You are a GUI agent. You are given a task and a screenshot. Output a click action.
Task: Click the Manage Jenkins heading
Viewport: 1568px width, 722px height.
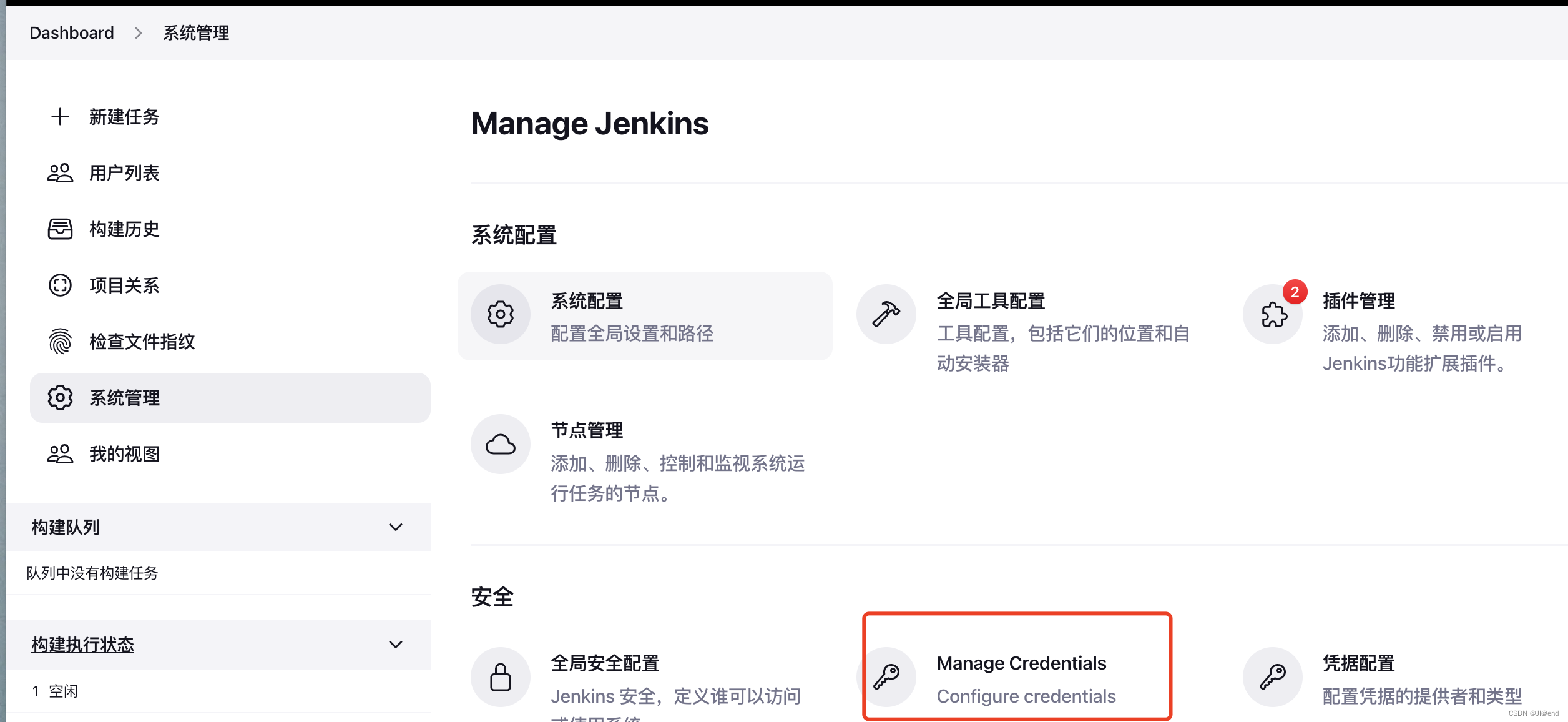(590, 124)
